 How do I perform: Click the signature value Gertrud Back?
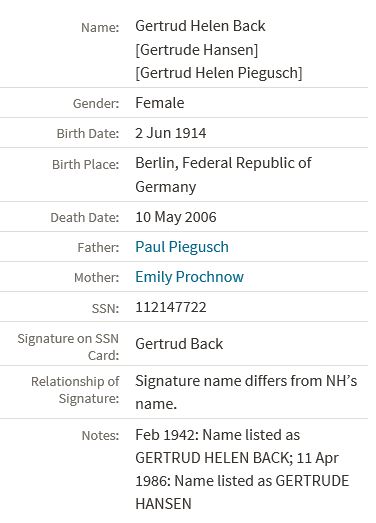click(x=179, y=344)
